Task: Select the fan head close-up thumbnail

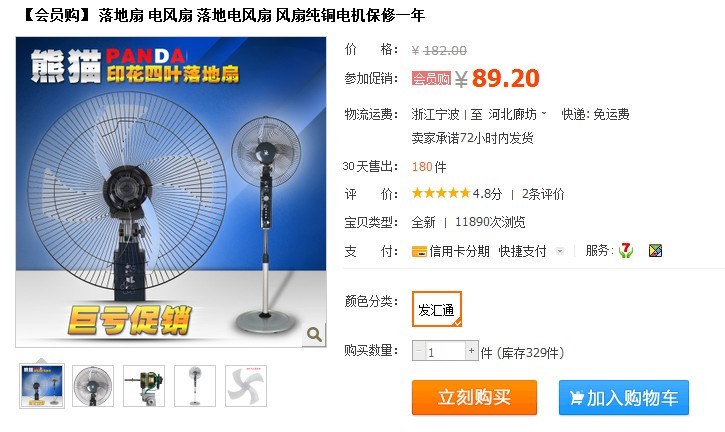Action: click(93, 386)
